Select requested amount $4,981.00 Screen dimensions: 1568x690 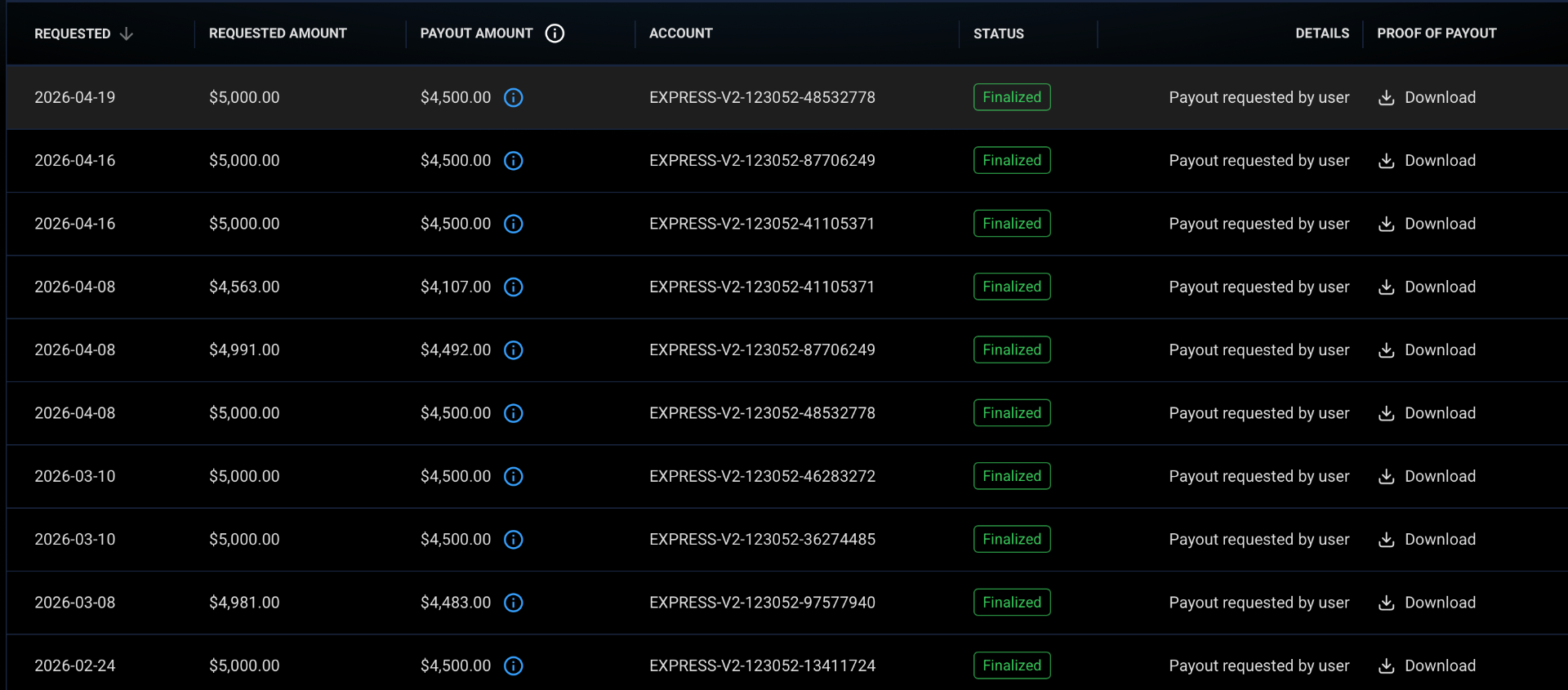click(x=244, y=603)
